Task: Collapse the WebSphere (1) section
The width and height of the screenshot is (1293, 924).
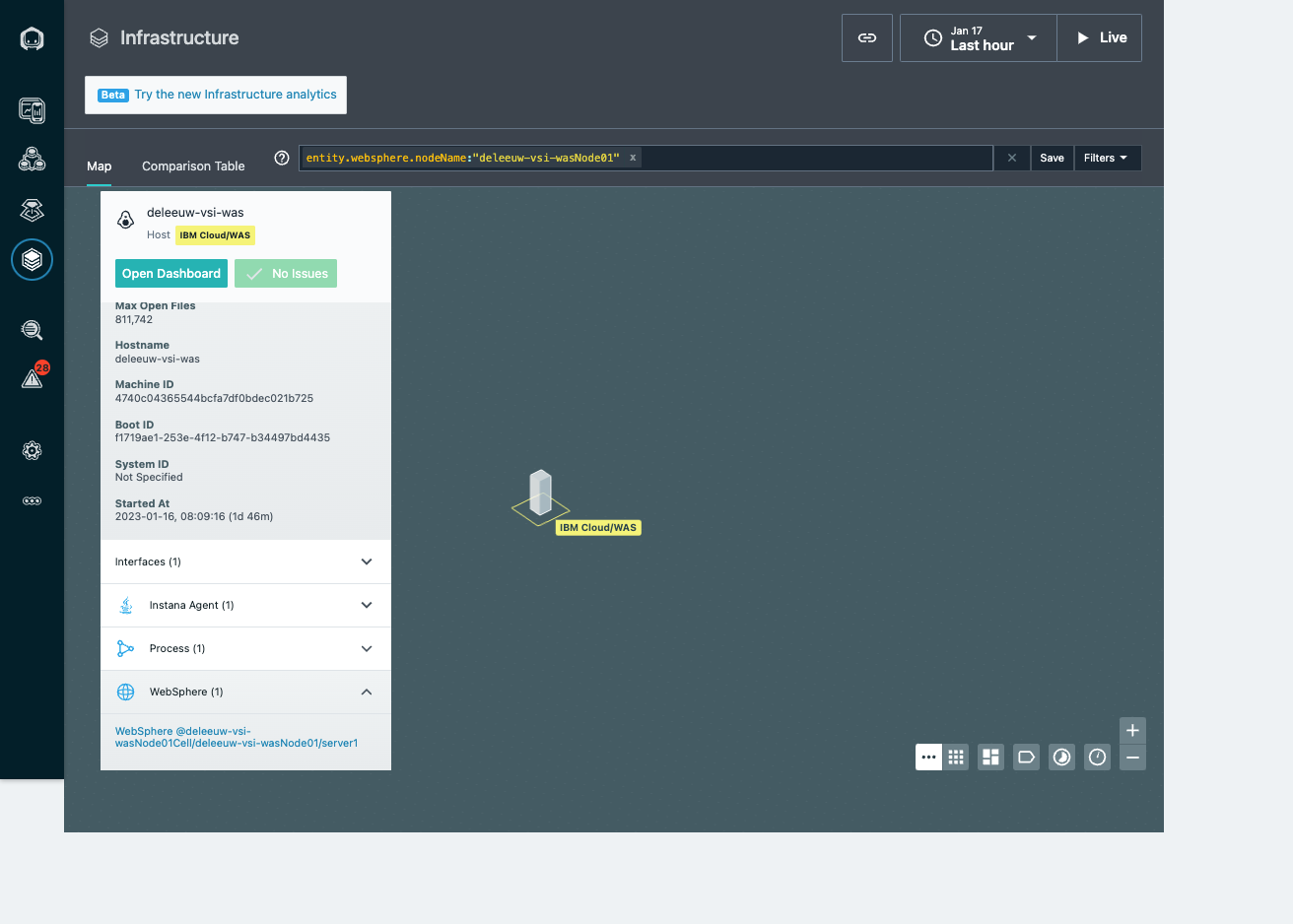Action: pyautogui.click(x=245, y=692)
